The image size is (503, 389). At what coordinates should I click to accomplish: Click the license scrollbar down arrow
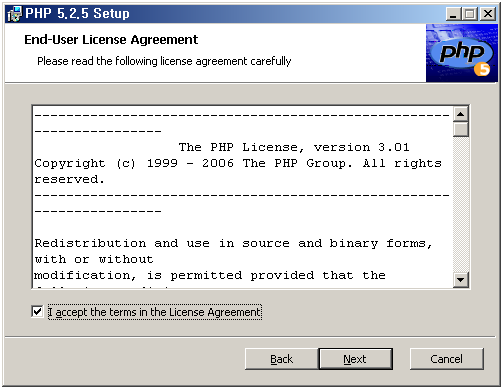pyautogui.click(x=461, y=279)
